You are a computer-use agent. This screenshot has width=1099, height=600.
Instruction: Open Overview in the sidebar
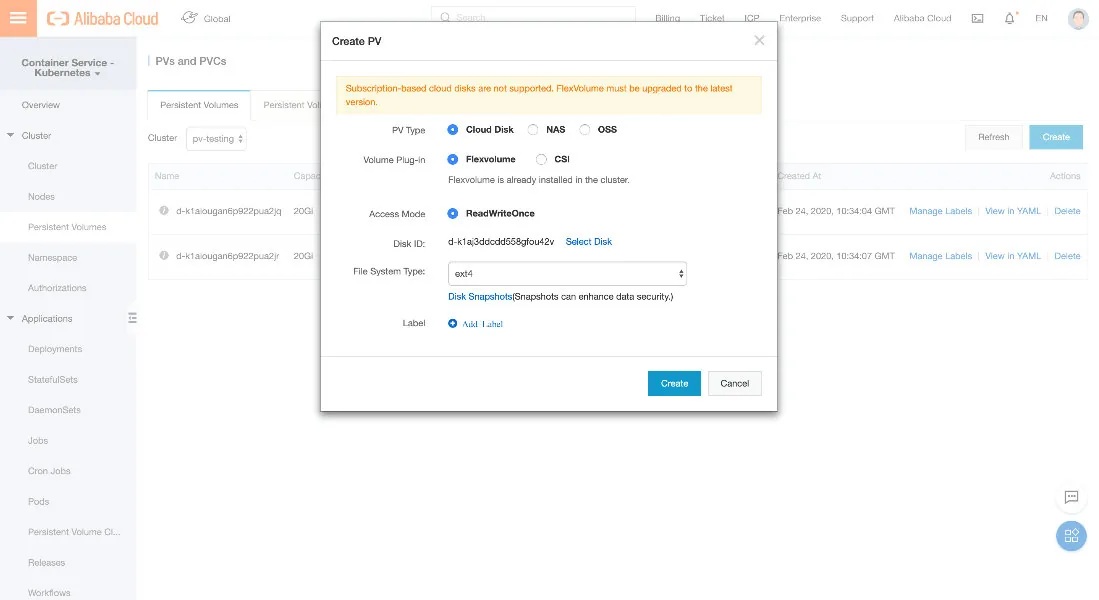point(41,105)
